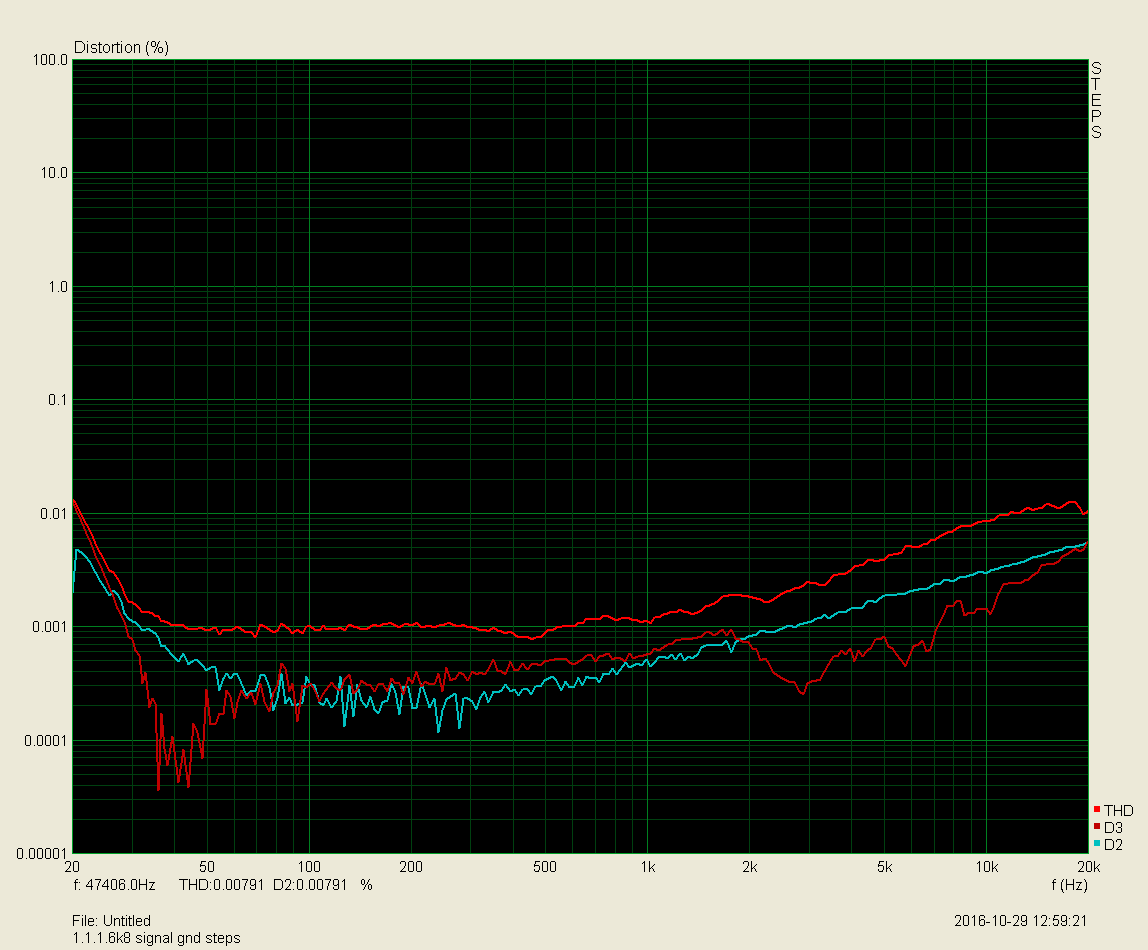
Task: Click the 10k frequency axis label
Action: pyautogui.click(x=986, y=867)
